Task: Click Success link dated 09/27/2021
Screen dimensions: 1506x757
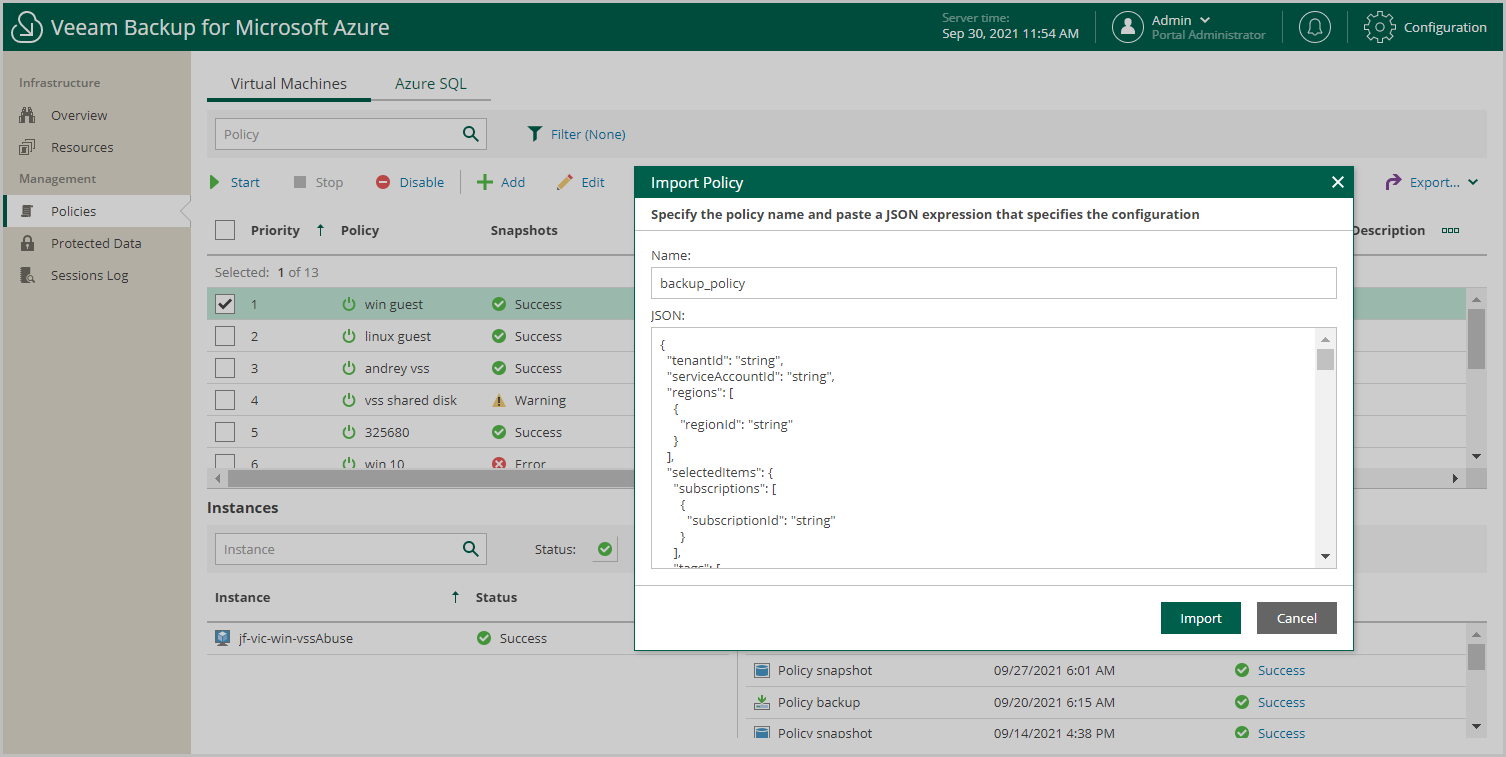Action: point(1281,670)
